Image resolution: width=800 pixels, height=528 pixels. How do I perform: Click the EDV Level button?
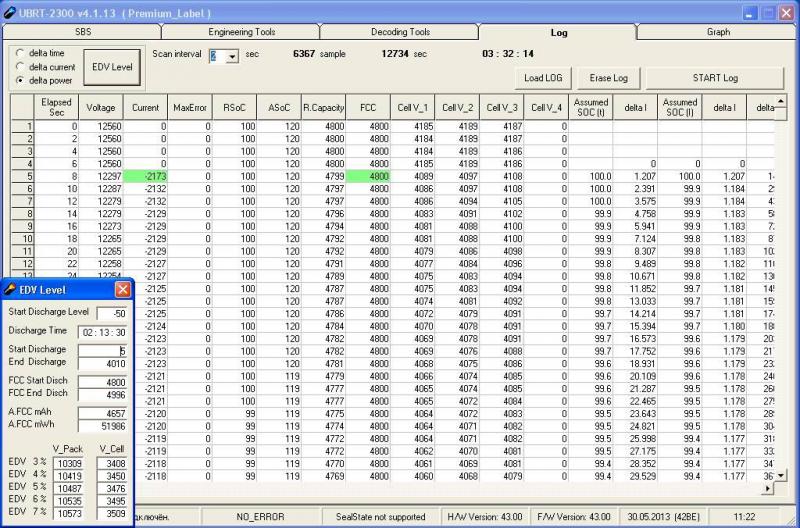pos(112,67)
